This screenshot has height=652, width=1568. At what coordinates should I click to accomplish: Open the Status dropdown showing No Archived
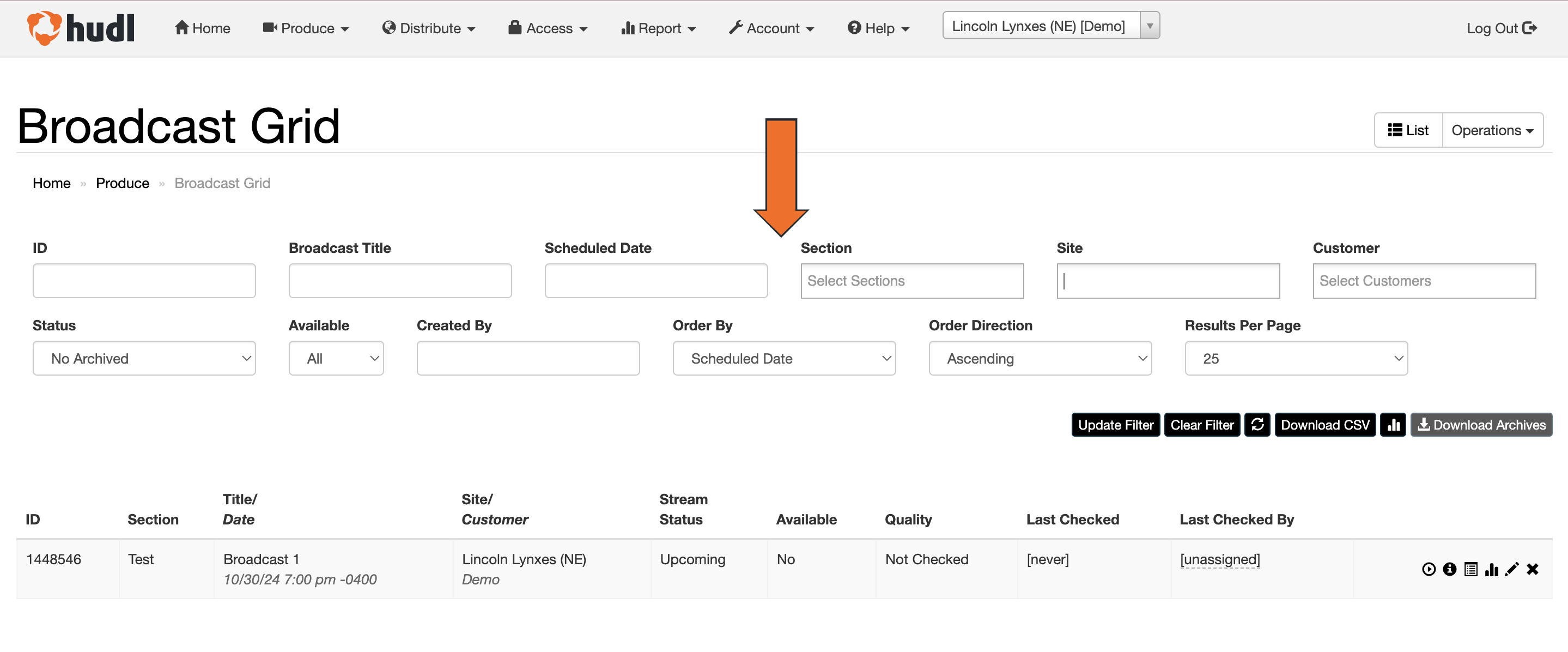tap(144, 358)
